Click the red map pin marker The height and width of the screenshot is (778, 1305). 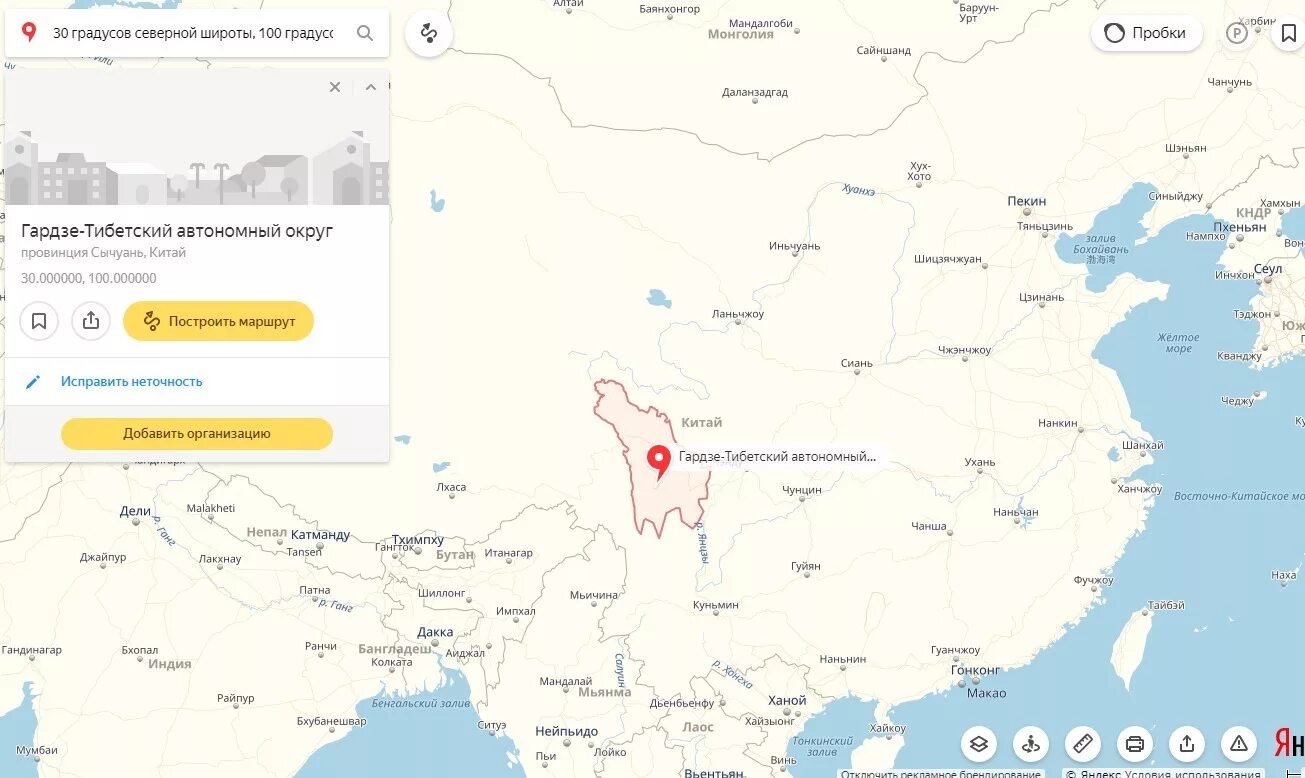(659, 460)
